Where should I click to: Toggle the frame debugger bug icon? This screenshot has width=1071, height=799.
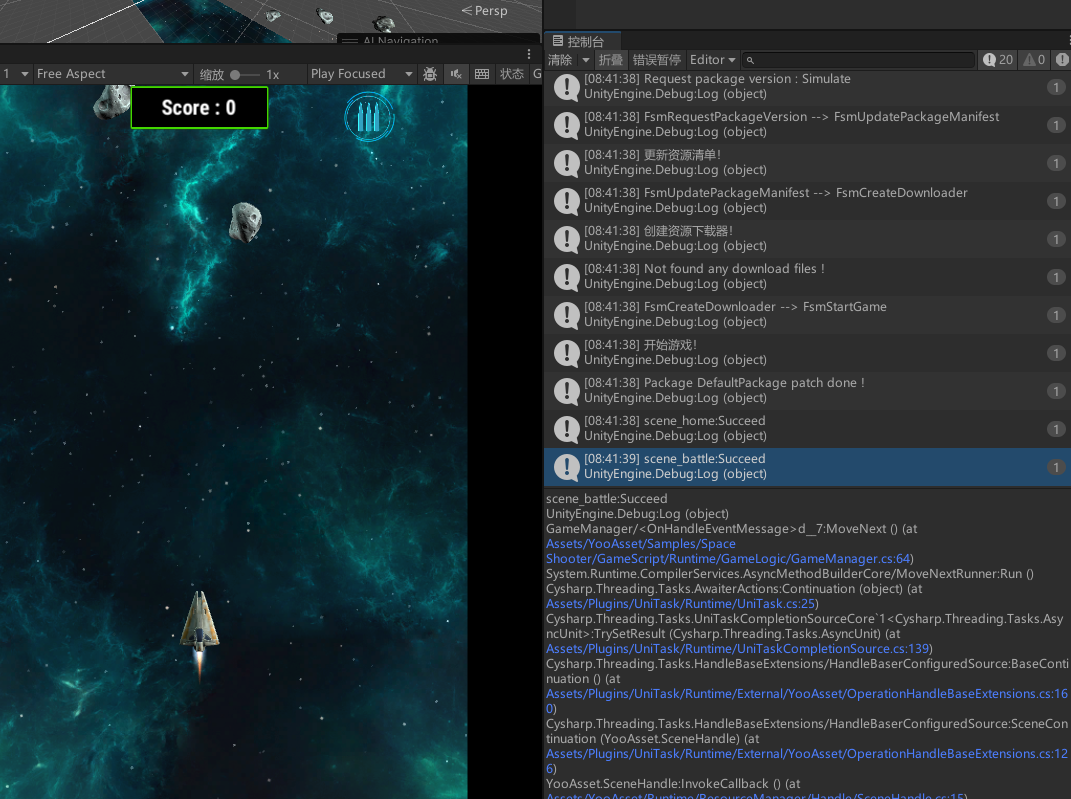pos(430,74)
